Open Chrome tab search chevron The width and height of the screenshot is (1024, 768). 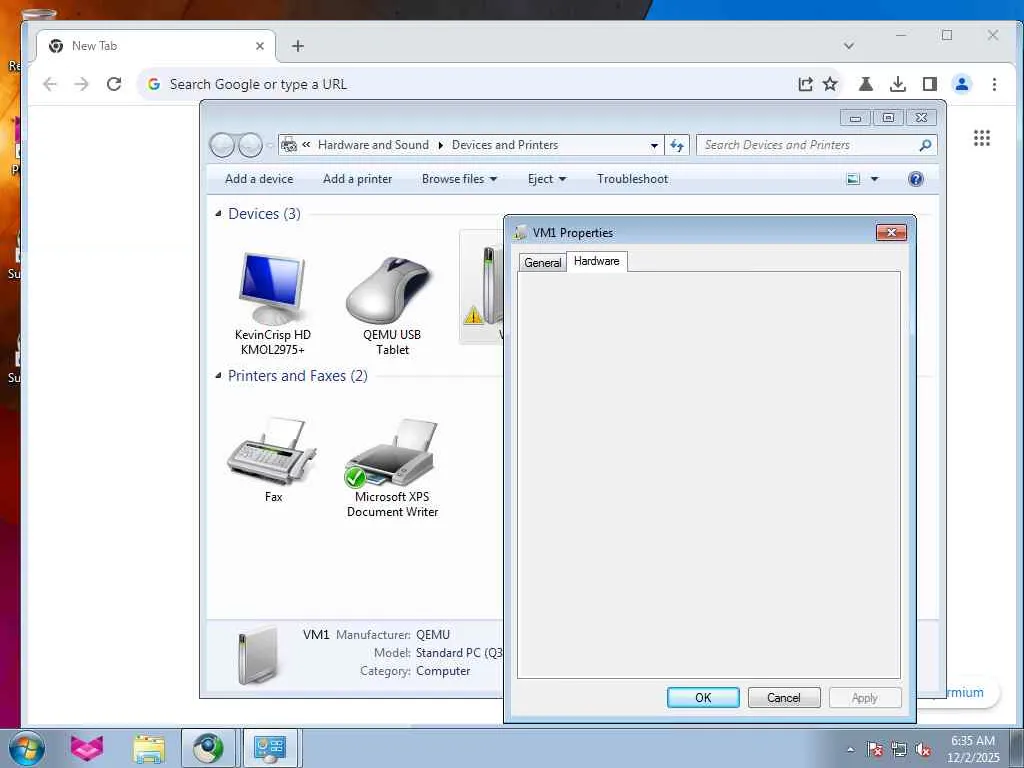(849, 46)
